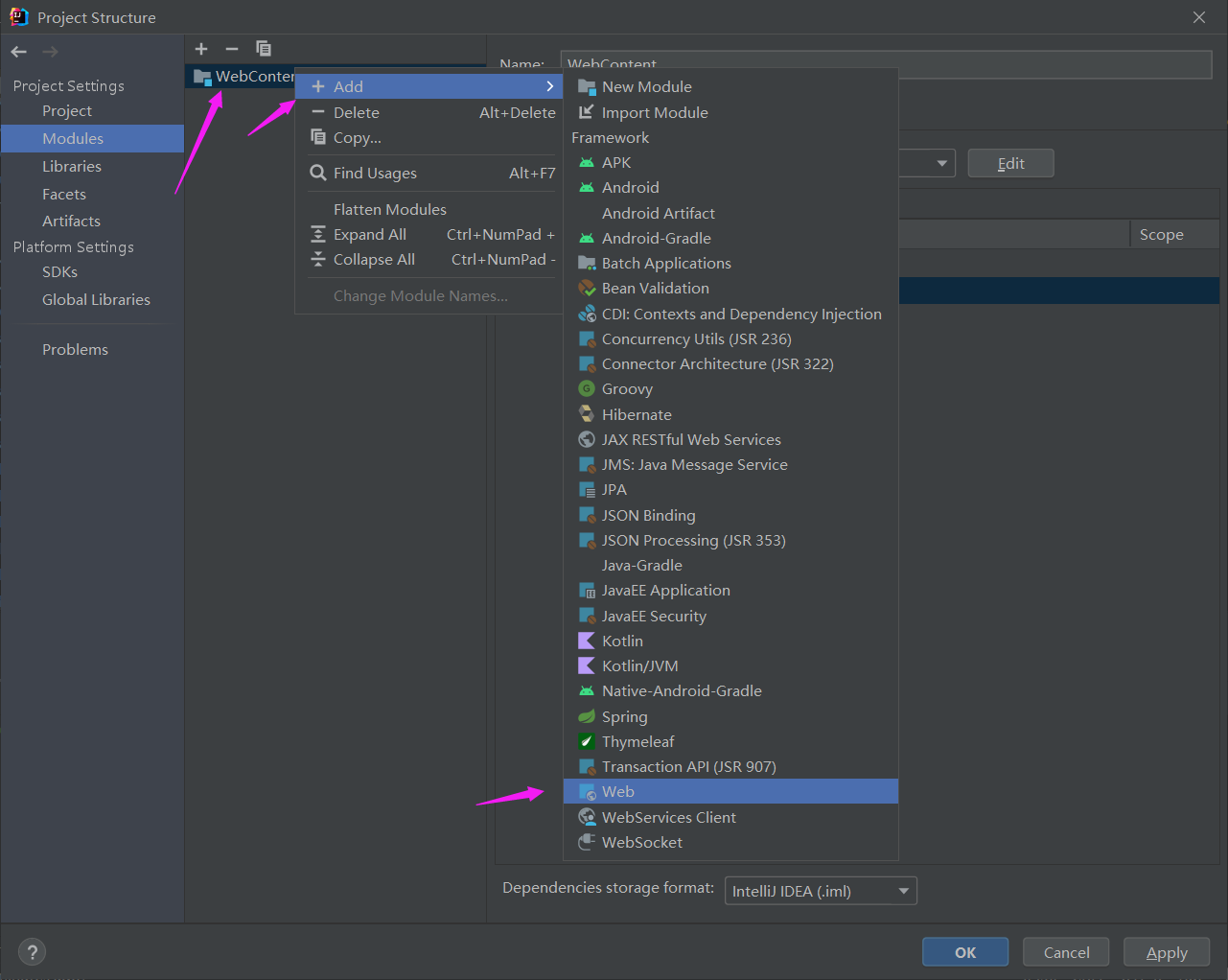Select Bean Validation framework

[x=730, y=289]
